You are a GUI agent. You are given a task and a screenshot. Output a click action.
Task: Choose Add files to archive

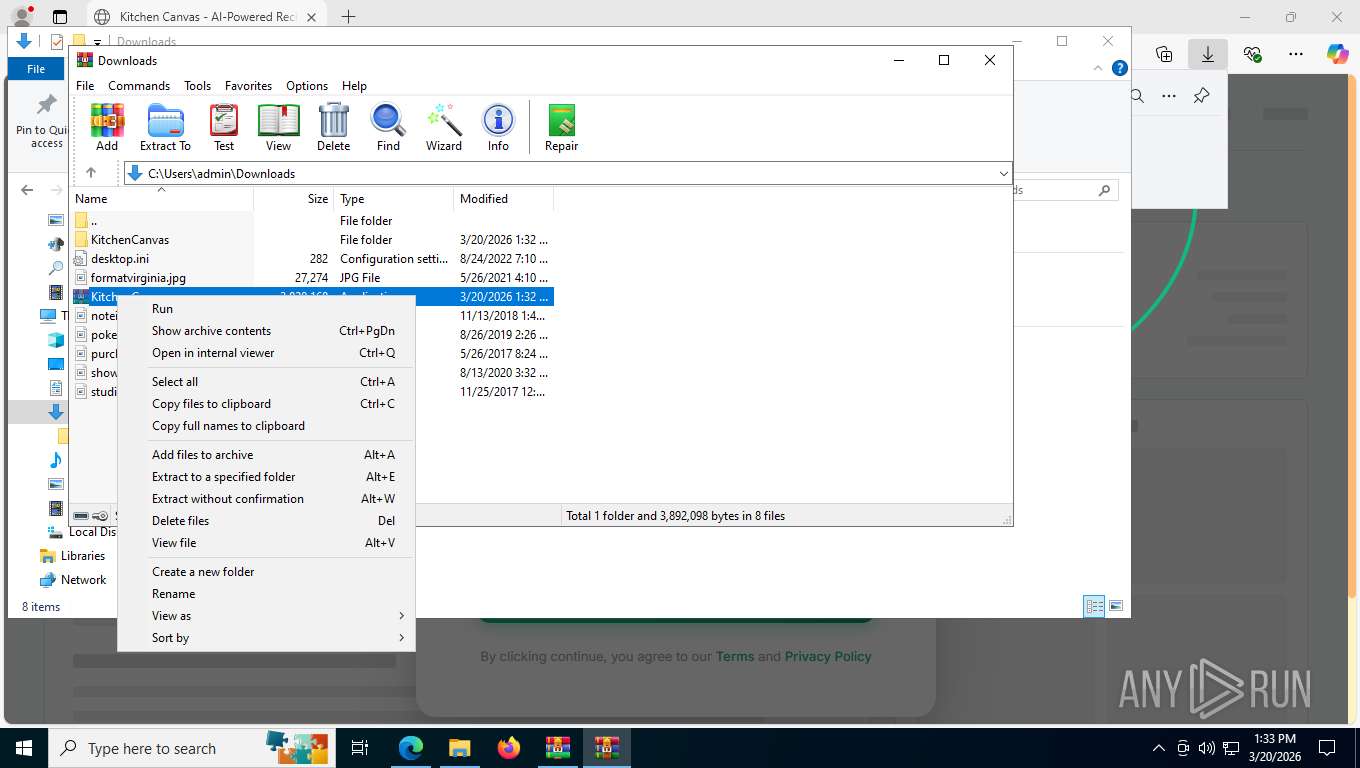[266, 455]
